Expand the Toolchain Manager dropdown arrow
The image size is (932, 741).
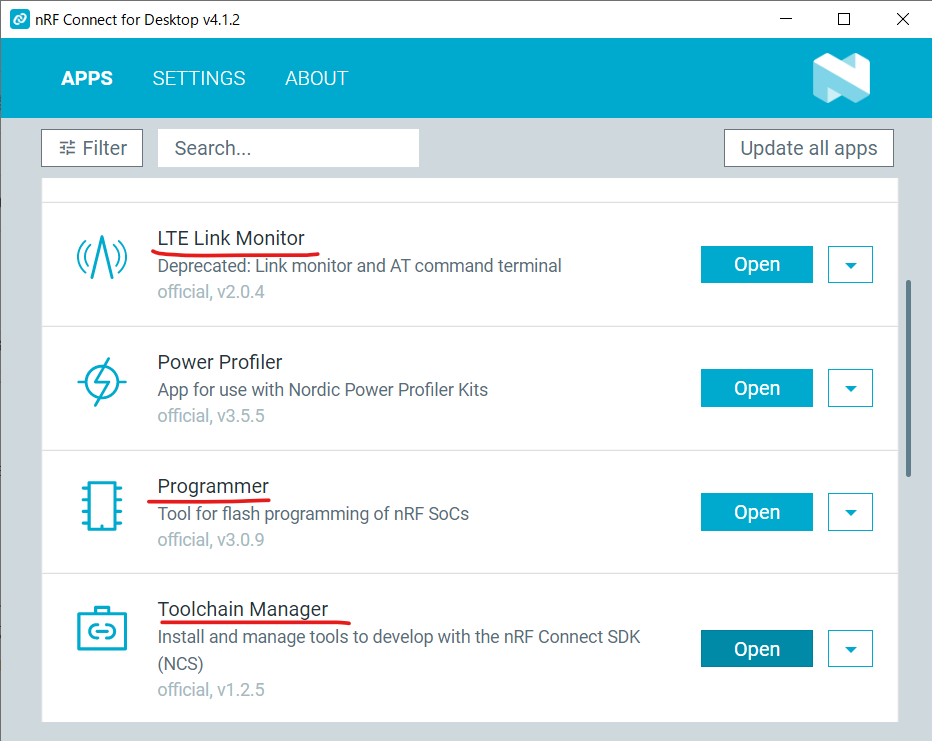tap(851, 649)
